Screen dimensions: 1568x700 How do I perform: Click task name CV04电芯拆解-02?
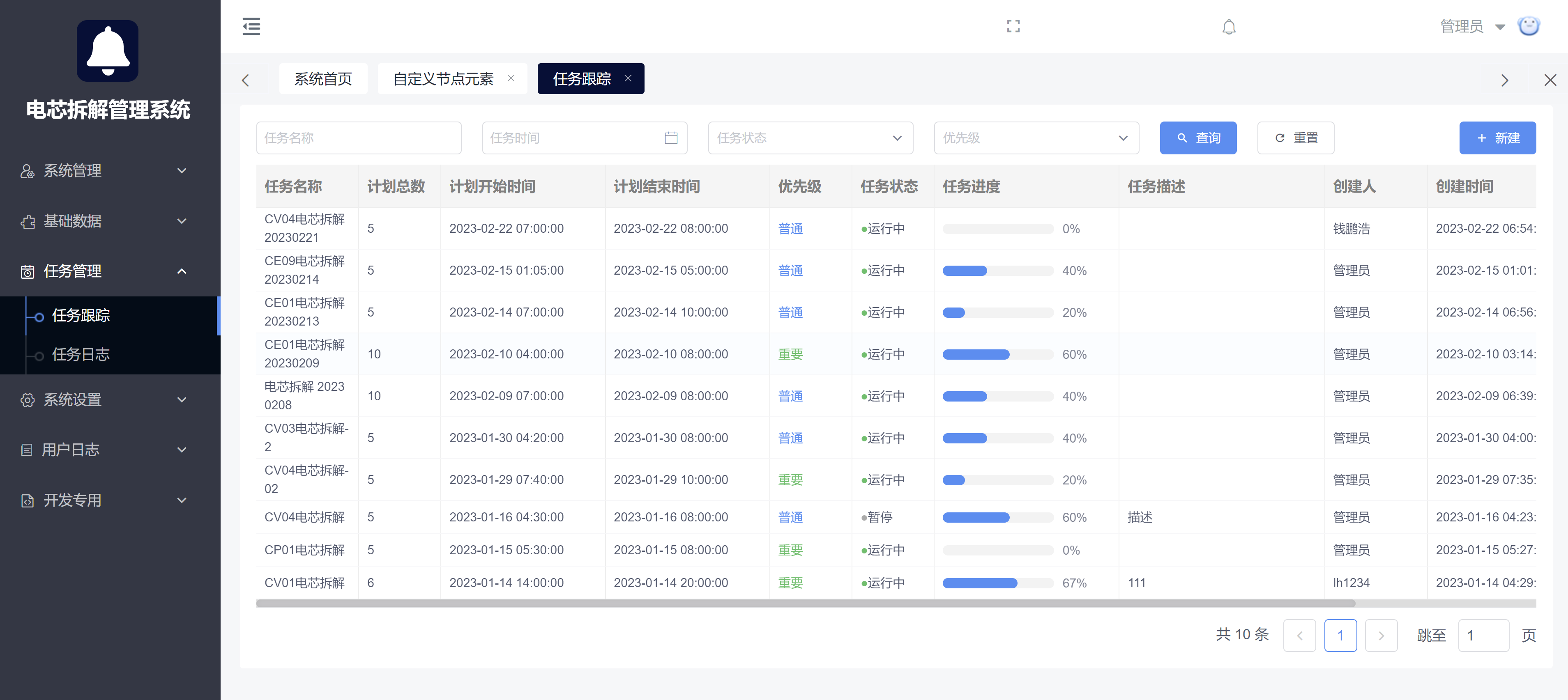pyautogui.click(x=306, y=480)
